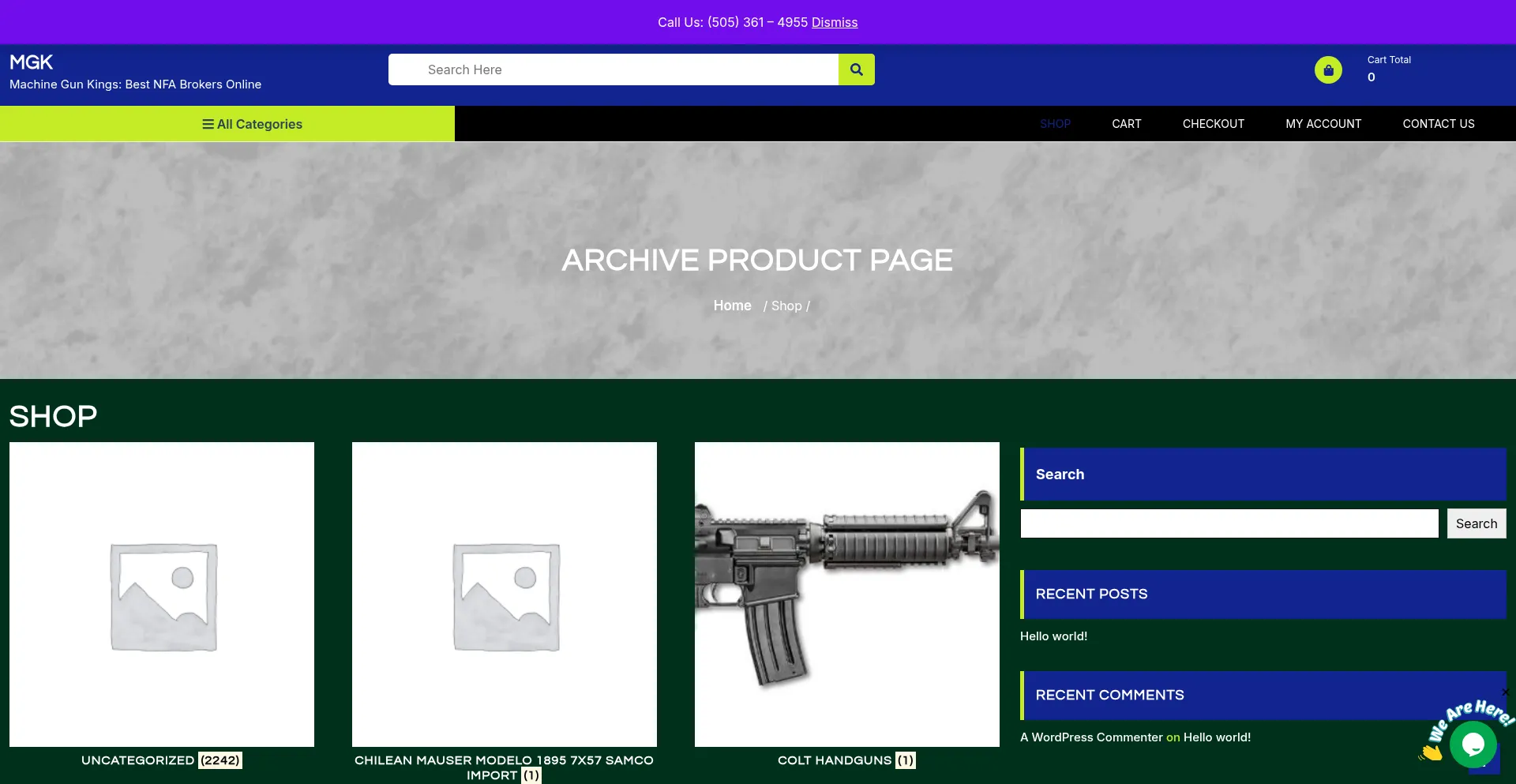Open the cart bag icon
Screen dimensions: 1516x784
(x=1328, y=70)
